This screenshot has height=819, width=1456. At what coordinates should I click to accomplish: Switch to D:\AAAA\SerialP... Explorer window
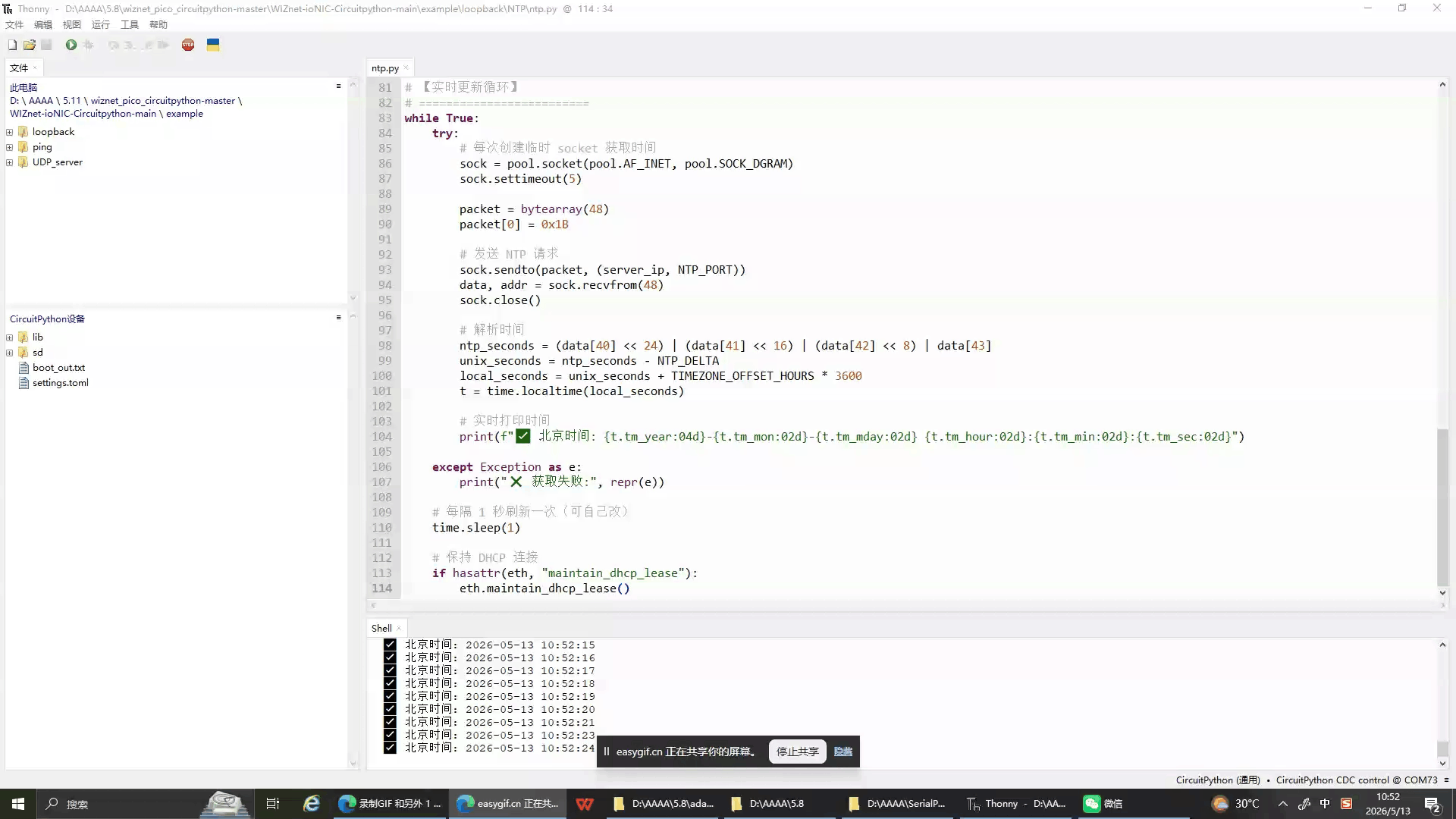[x=898, y=804]
